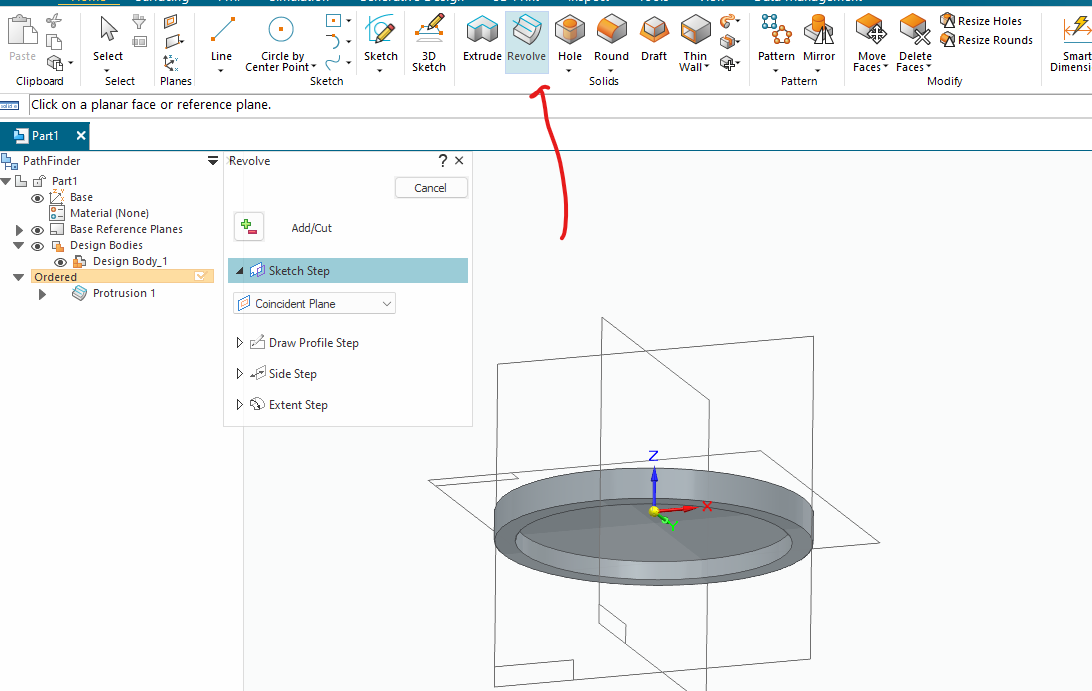Toggle visibility of Base coordinate system
This screenshot has height=691, width=1092.
pyautogui.click(x=38, y=198)
